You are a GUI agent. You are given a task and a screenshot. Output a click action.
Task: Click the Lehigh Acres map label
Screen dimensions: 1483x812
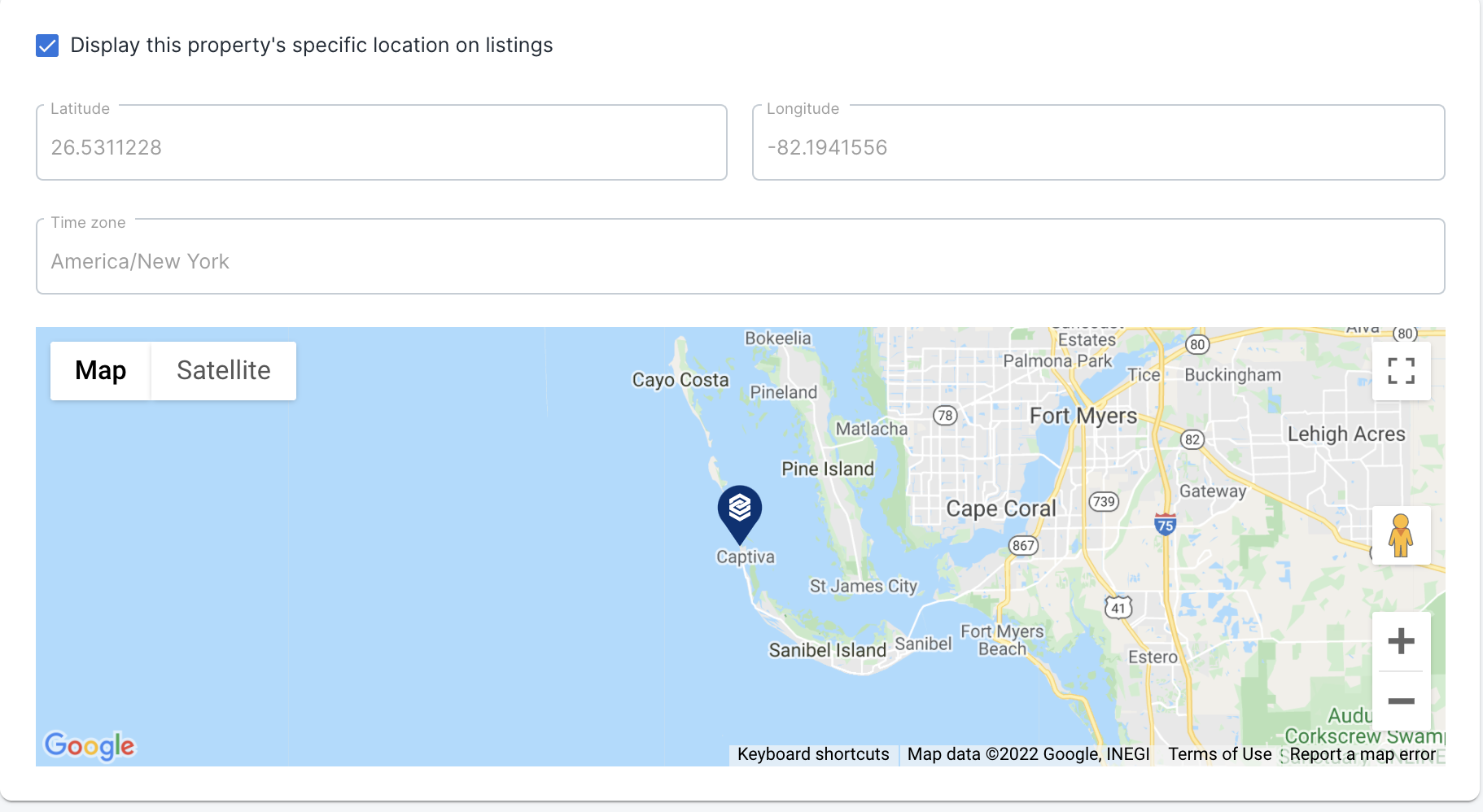point(1346,434)
